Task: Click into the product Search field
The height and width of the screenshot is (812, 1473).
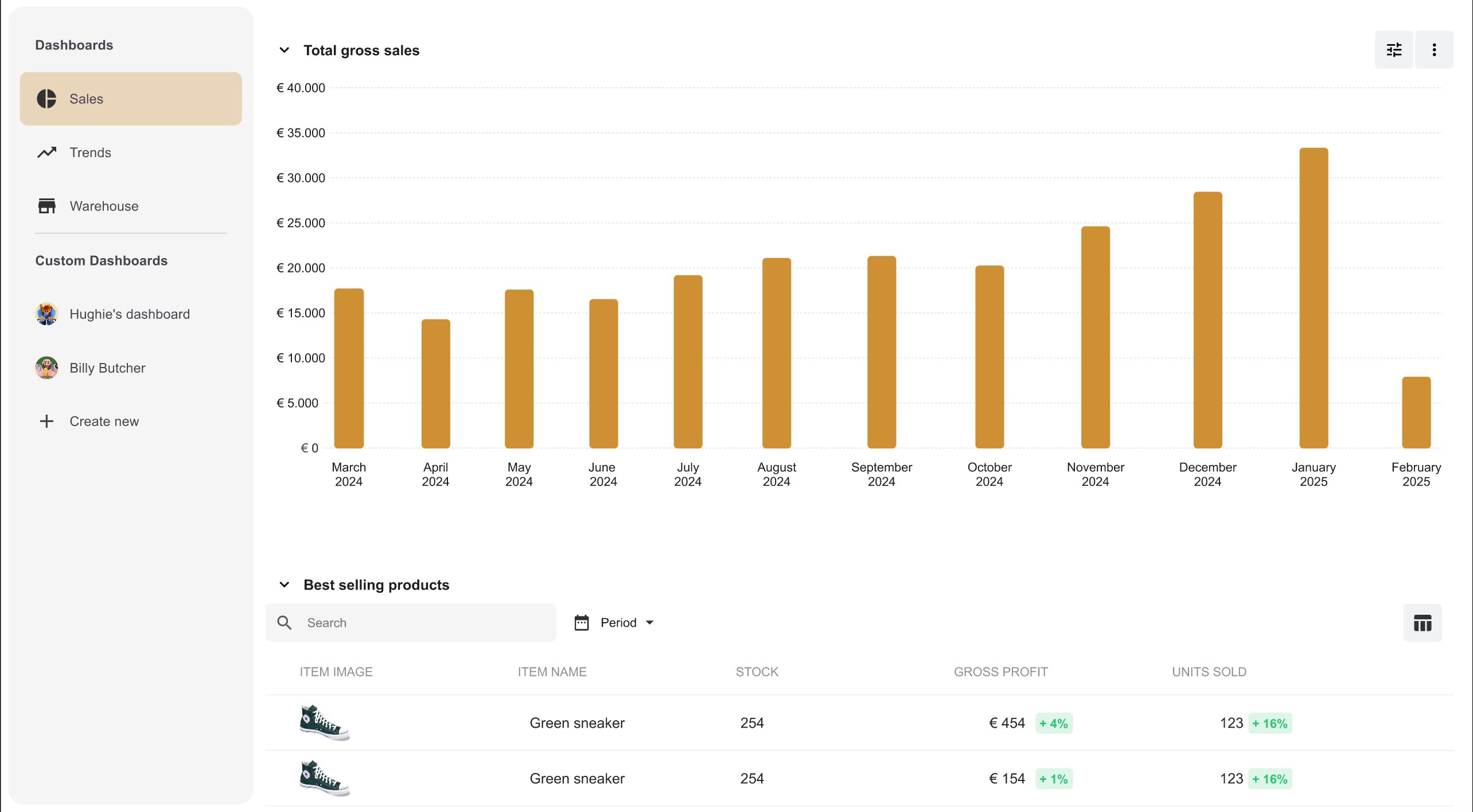Action: coord(411,623)
